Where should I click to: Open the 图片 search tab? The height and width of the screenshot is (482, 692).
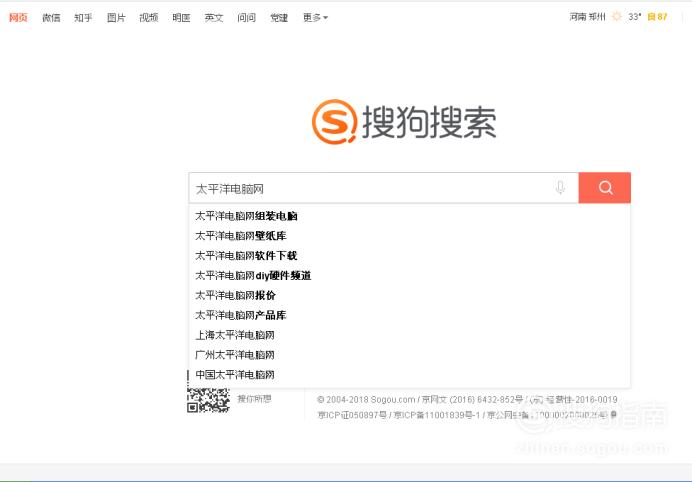[116, 17]
